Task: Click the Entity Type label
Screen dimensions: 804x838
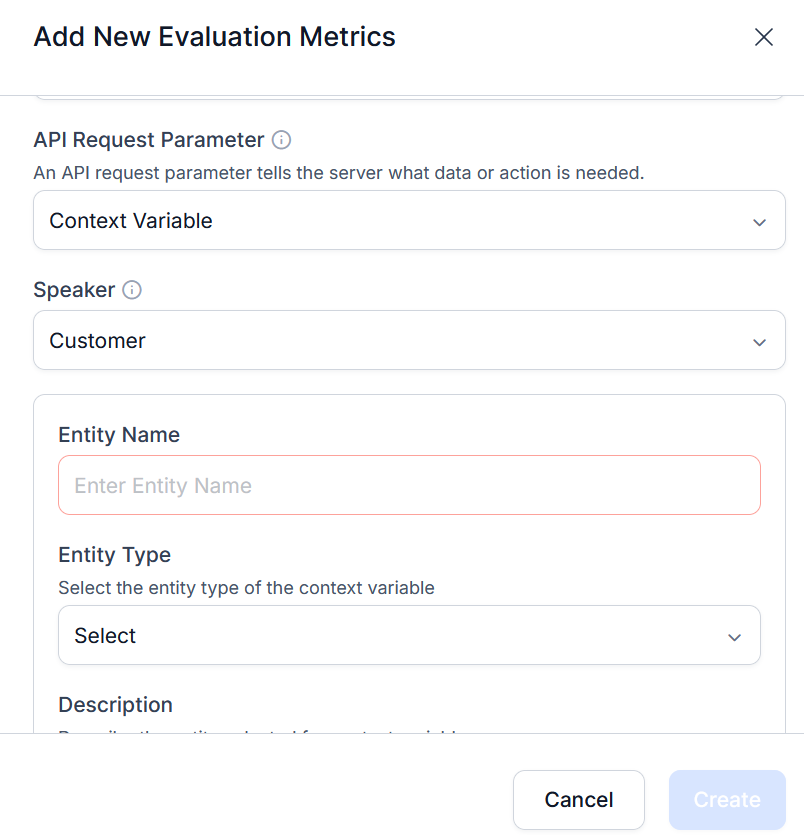Action: click(114, 555)
